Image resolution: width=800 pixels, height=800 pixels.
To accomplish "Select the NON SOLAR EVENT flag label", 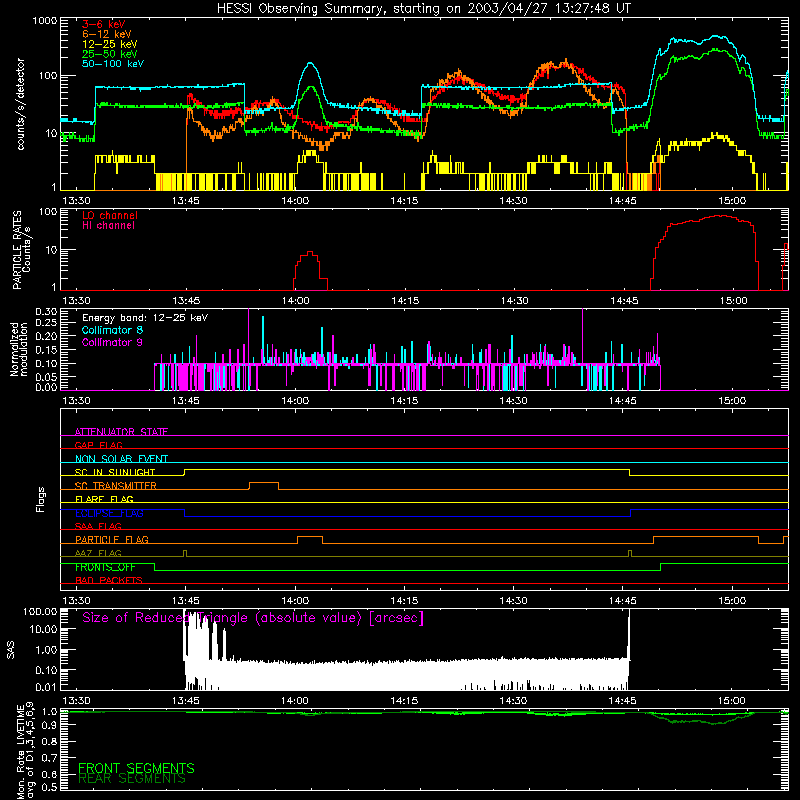I will 121,459.
